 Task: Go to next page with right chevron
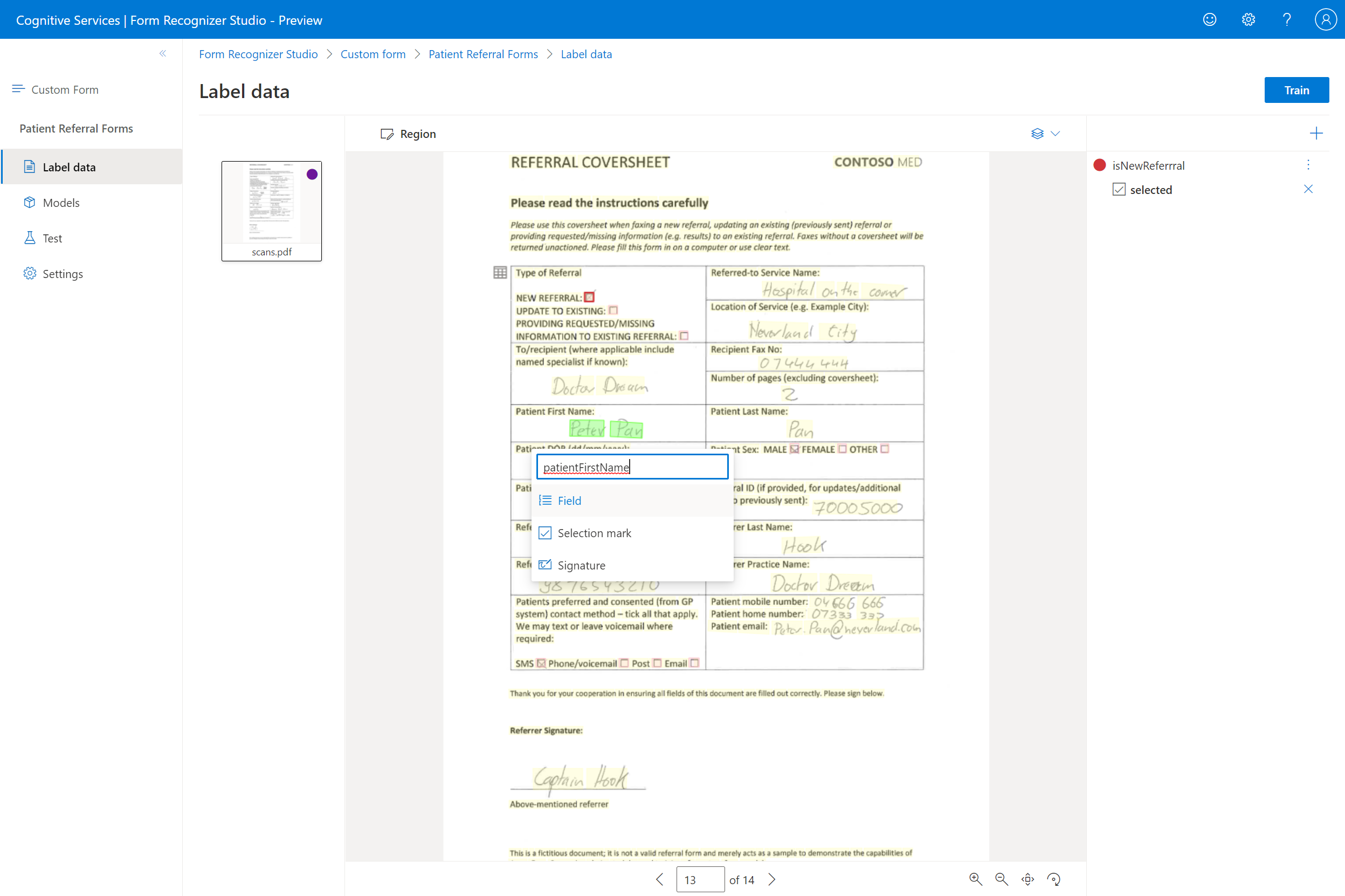click(x=771, y=879)
